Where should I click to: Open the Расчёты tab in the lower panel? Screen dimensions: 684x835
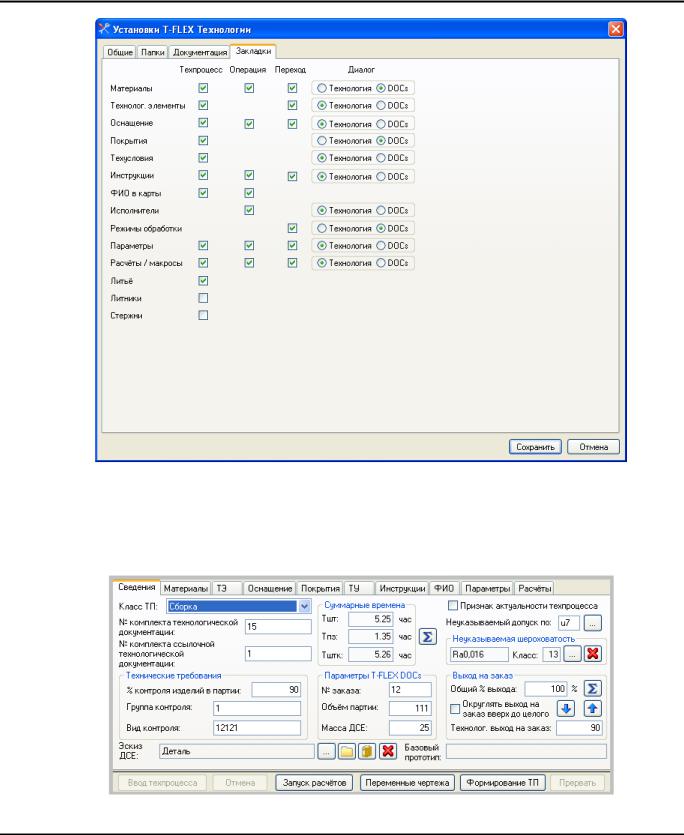click(534, 588)
